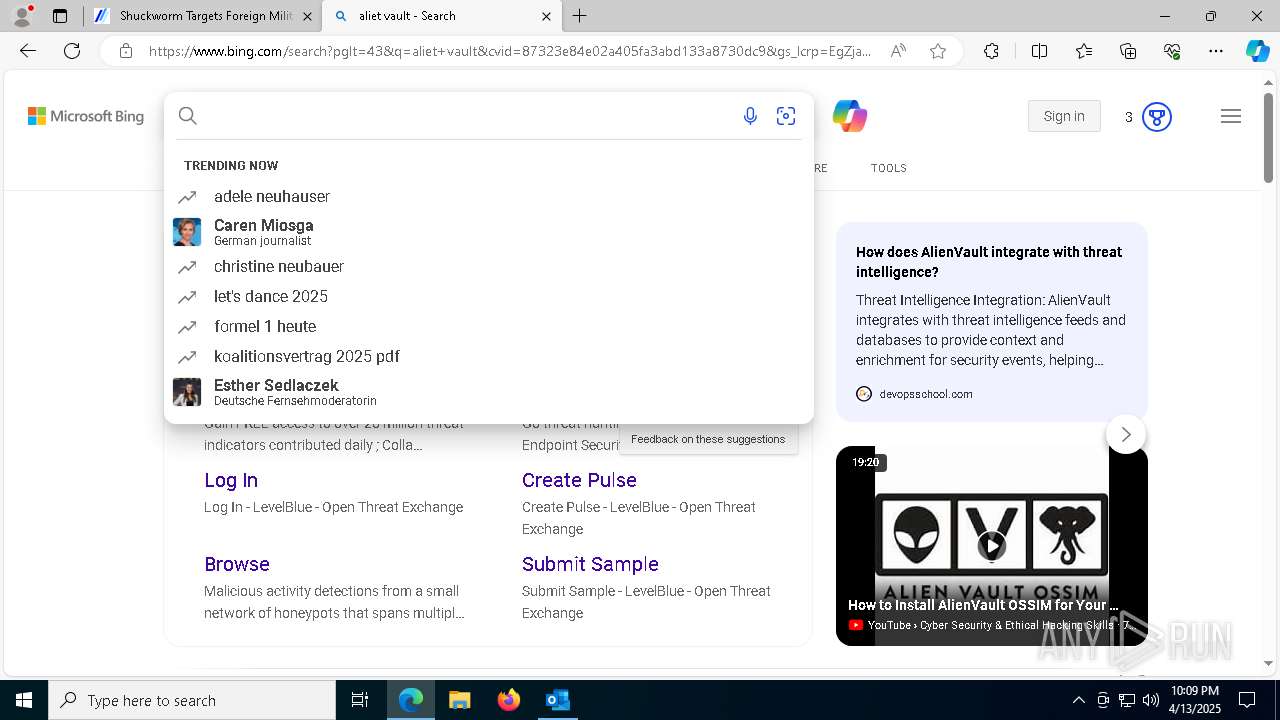Reload the current Bing page
The image size is (1280, 720).
coord(72,51)
